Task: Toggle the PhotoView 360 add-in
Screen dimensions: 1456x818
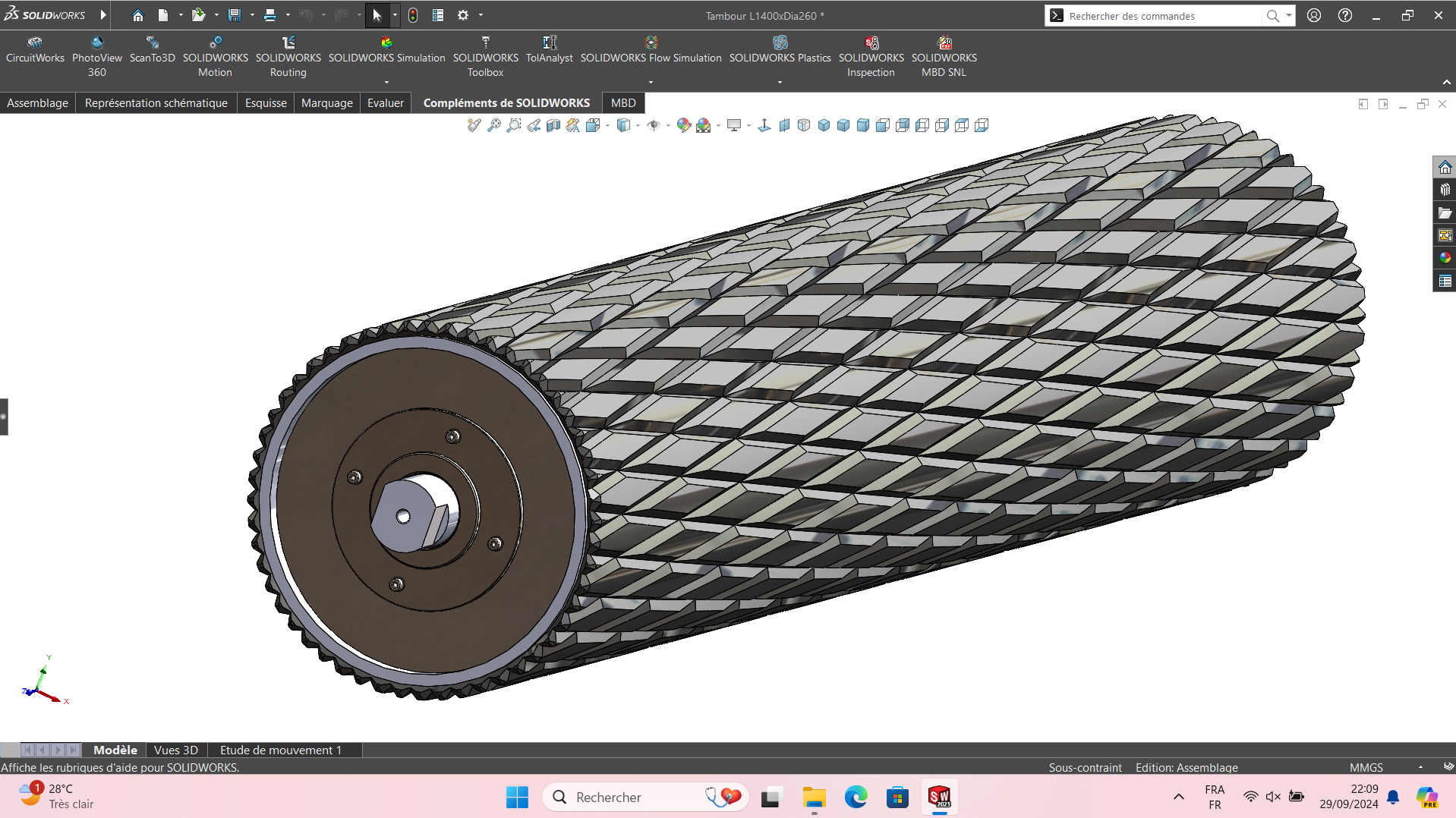Action: click(x=97, y=57)
